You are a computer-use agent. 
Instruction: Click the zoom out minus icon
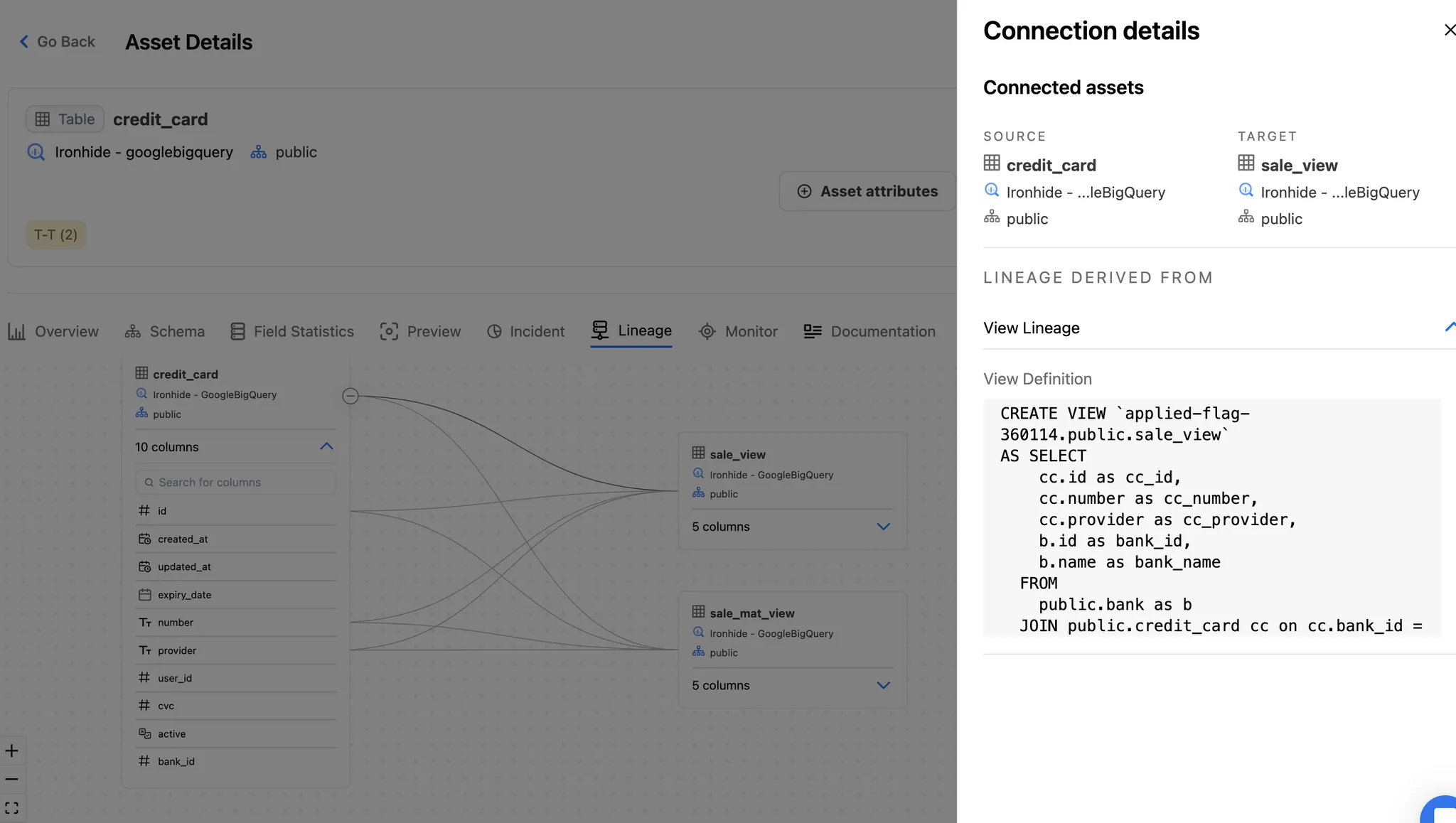tap(12, 780)
